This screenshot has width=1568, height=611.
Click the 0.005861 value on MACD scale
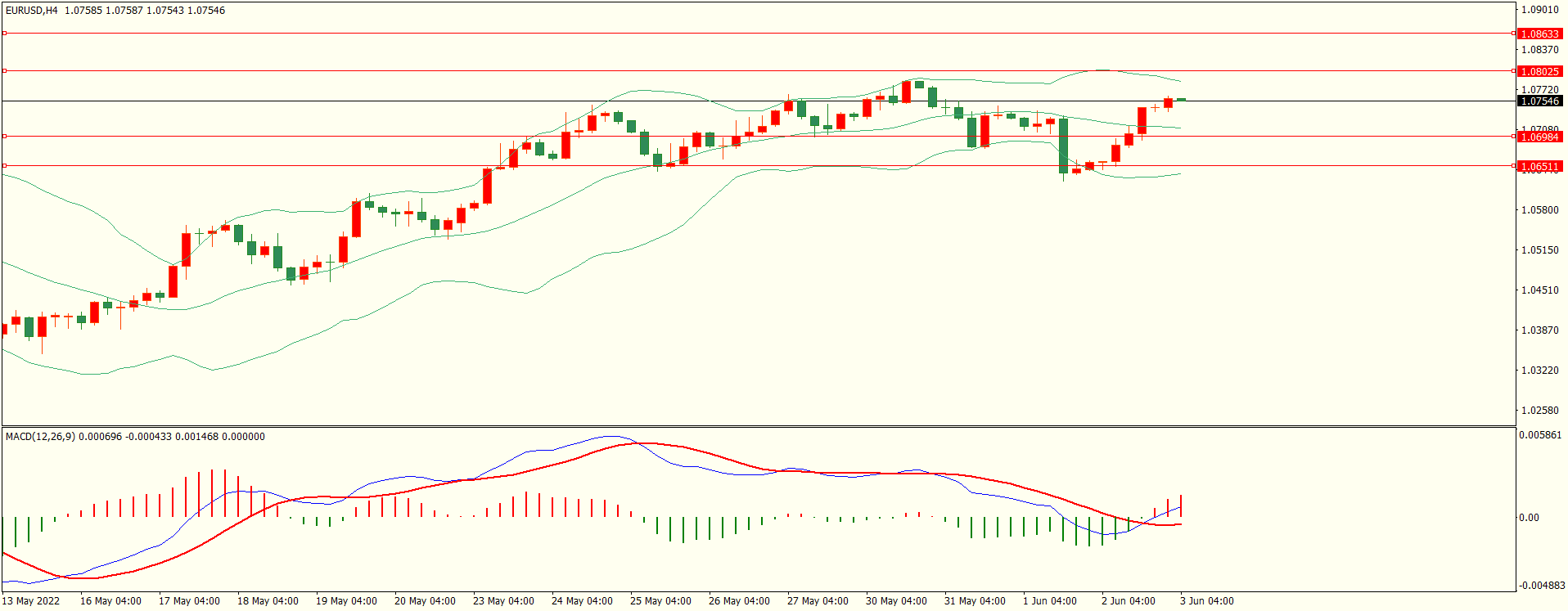pyautogui.click(x=1539, y=435)
